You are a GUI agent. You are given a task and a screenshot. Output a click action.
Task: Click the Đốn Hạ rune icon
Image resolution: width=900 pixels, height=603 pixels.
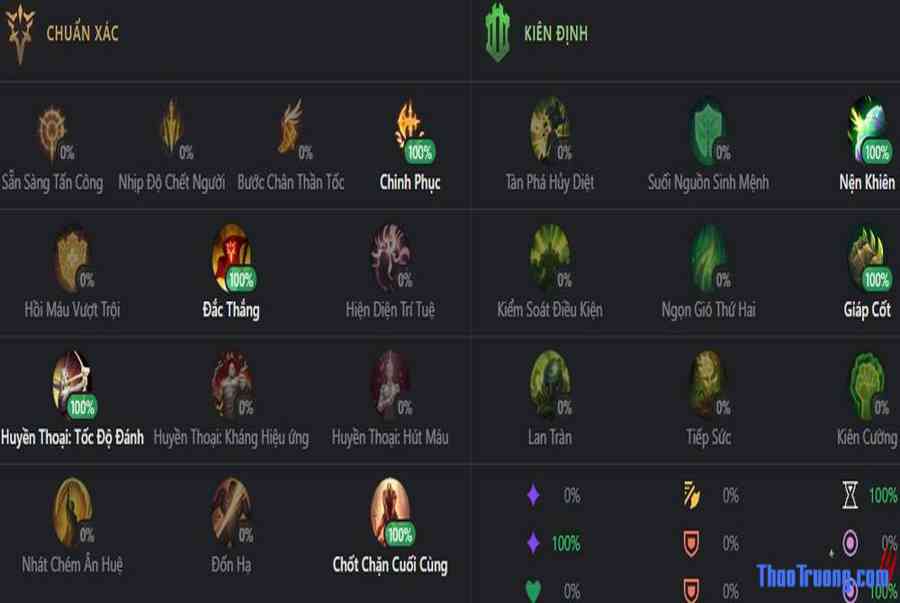[231, 512]
